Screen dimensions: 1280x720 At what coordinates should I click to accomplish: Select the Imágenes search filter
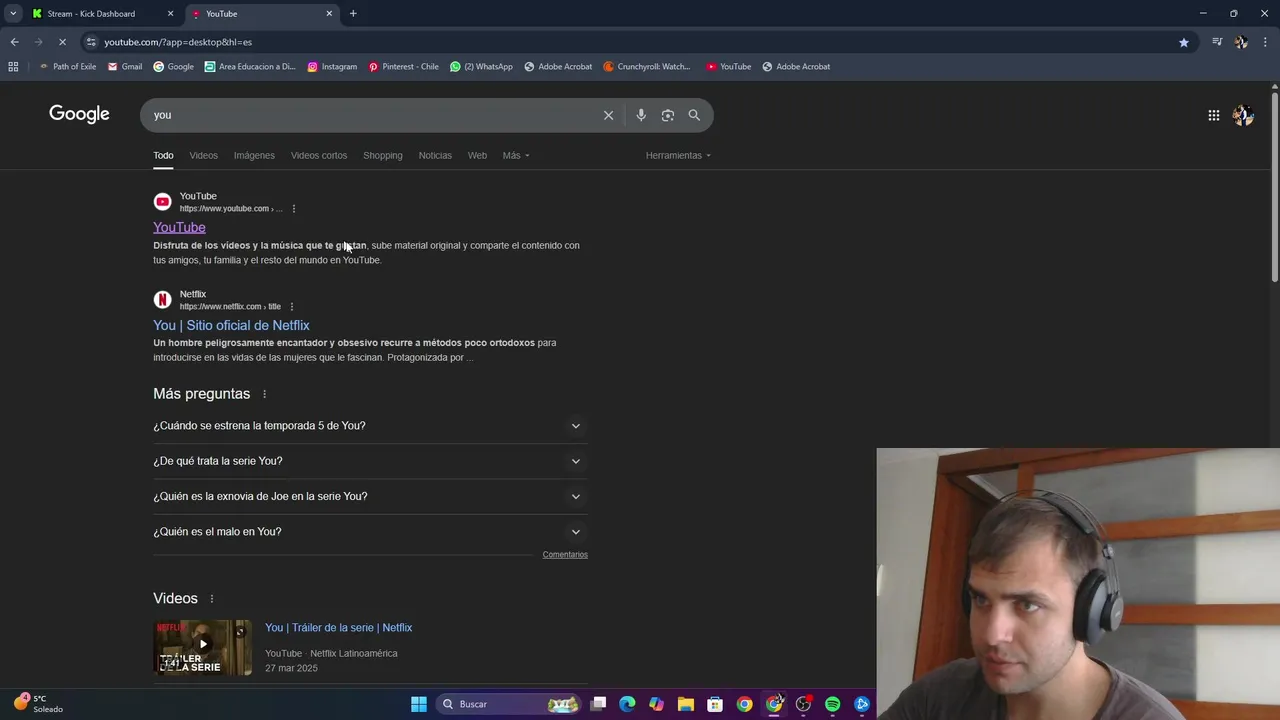(x=254, y=155)
